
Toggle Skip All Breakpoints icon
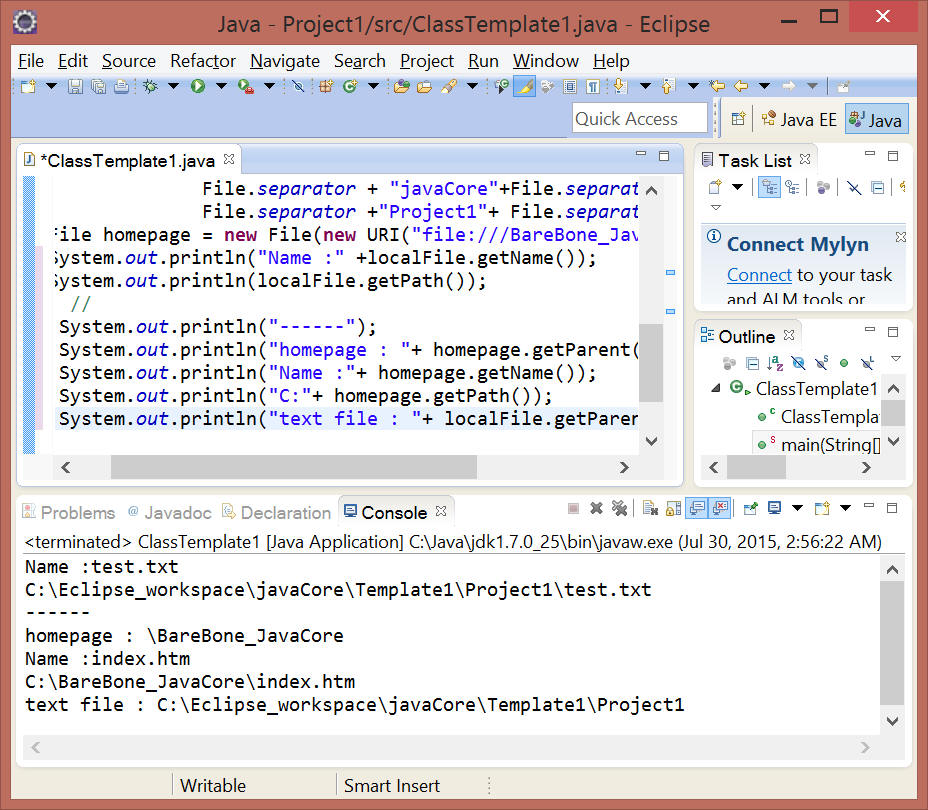click(x=298, y=86)
